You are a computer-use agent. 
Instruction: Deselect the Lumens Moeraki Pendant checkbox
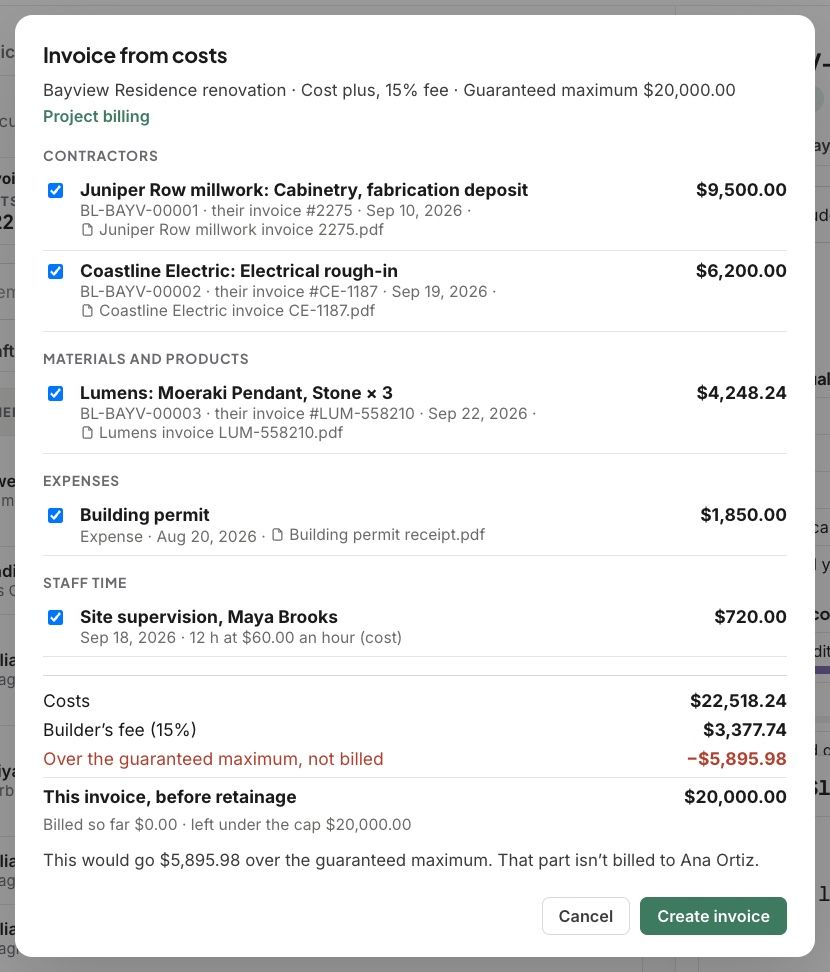[x=56, y=394]
